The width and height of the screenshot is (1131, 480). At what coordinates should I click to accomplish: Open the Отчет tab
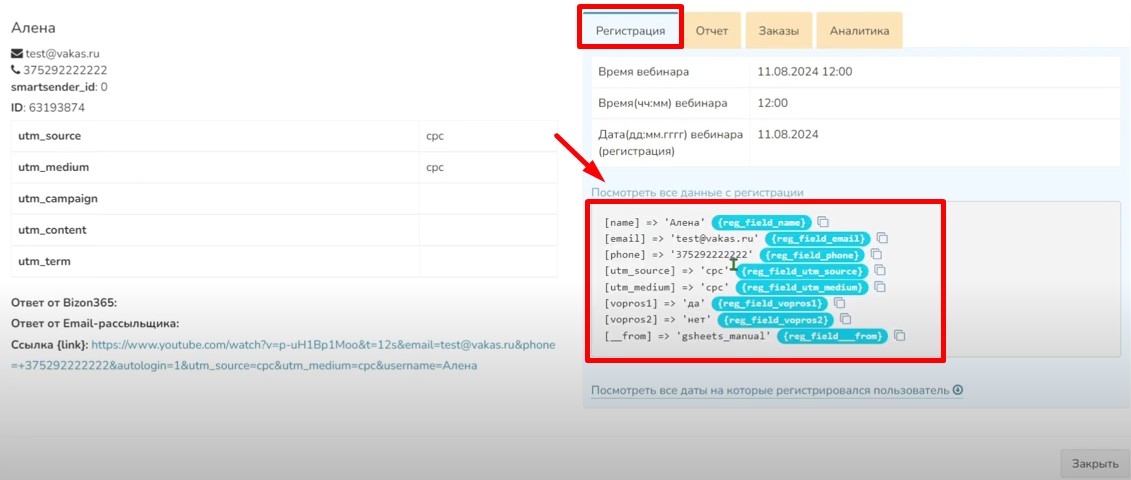[x=712, y=31]
